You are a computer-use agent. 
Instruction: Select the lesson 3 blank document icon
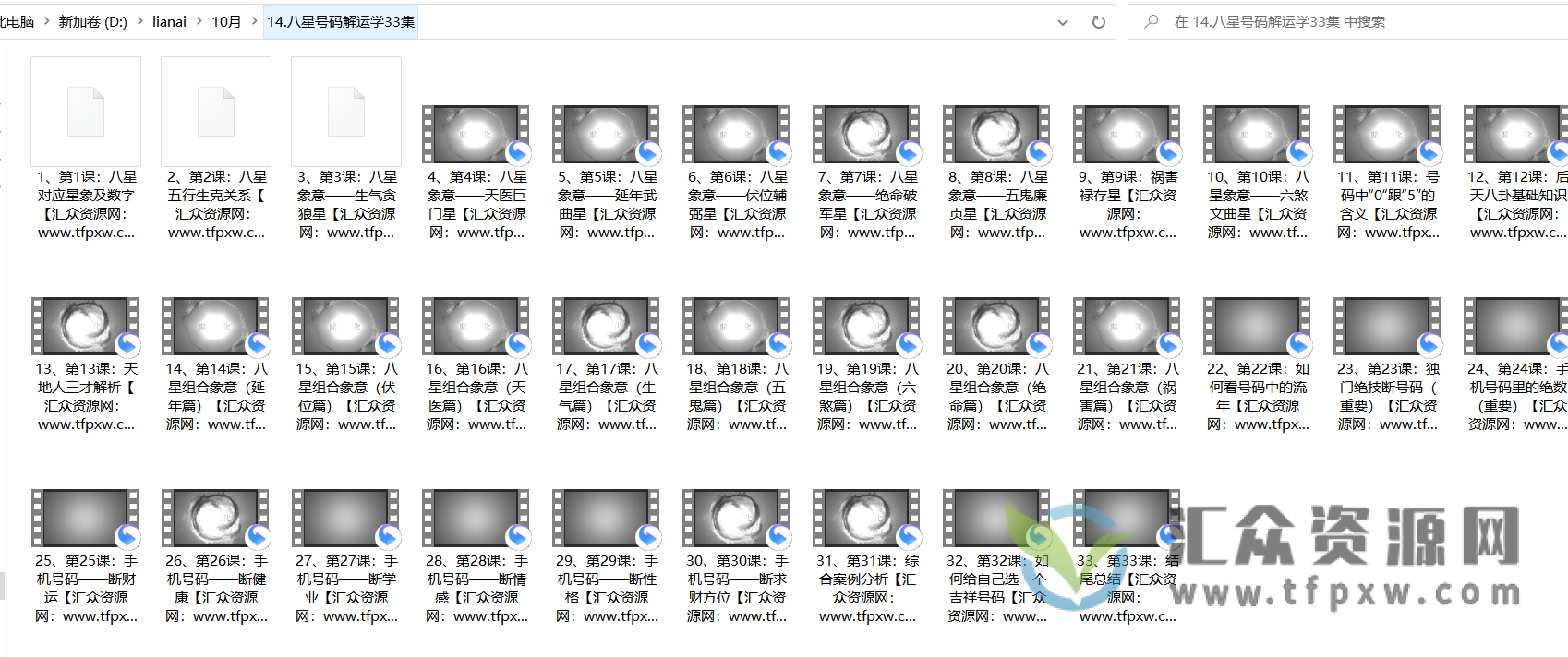pyautogui.click(x=346, y=112)
